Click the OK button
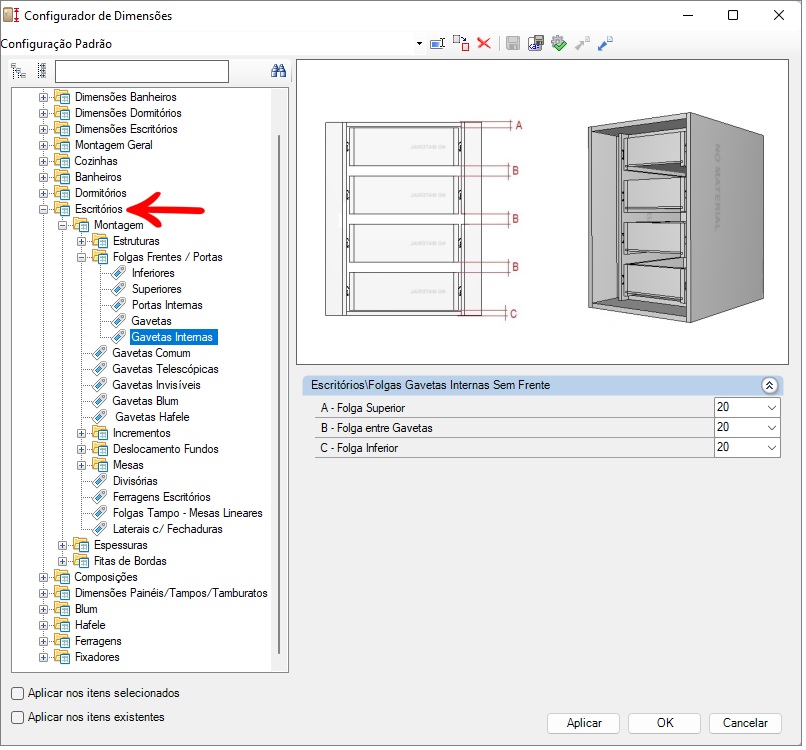Screen dimensions: 806x750 [x=664, y=723]
